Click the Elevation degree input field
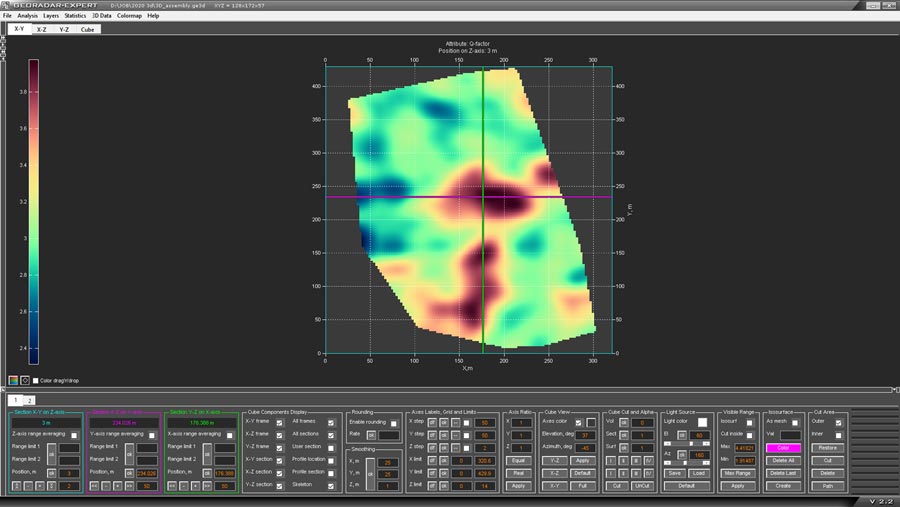The height and width of the screenshot is (507, 900). click(586, 435)
